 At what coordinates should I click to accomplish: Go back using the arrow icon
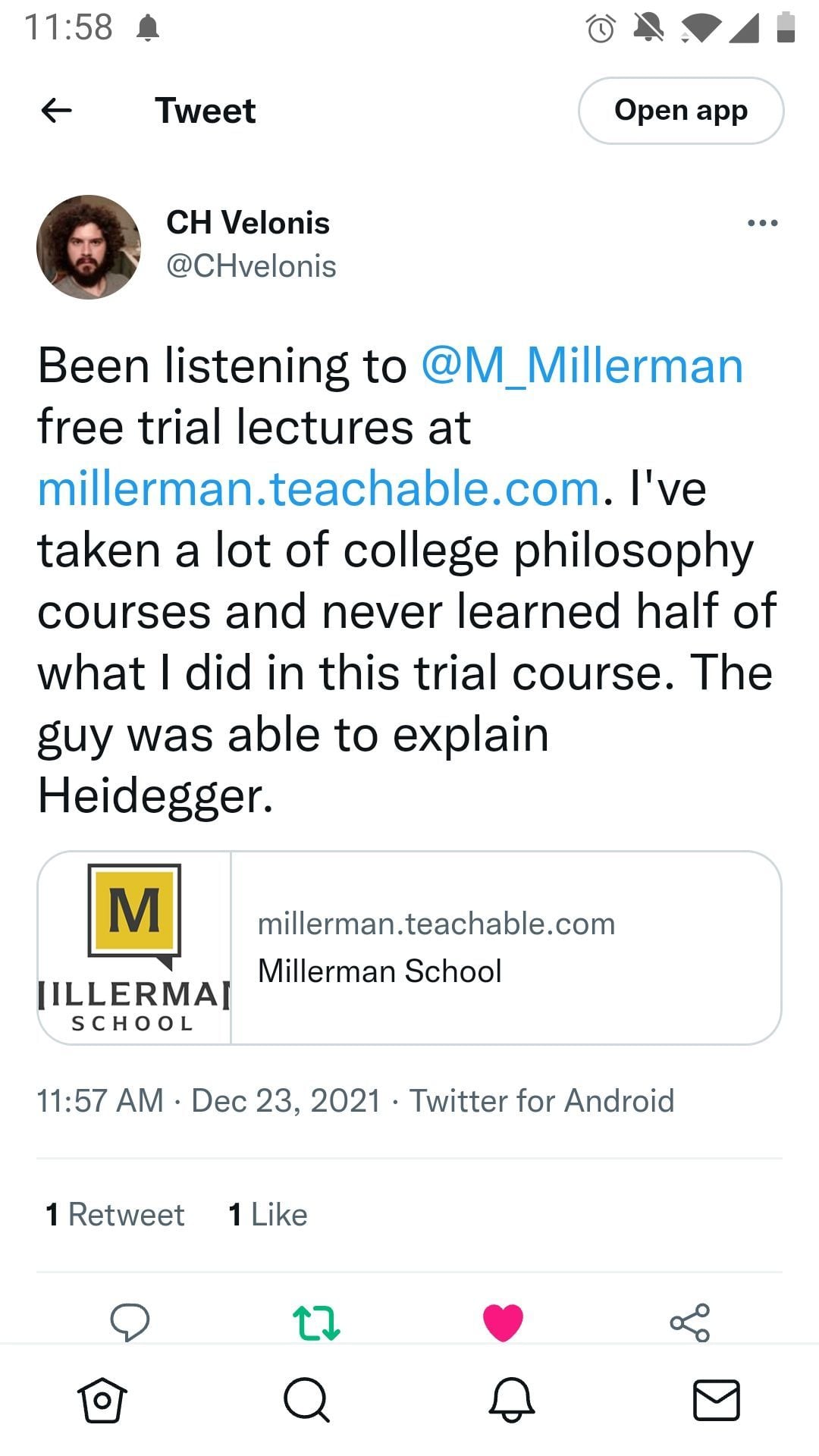tap(56, 111)
